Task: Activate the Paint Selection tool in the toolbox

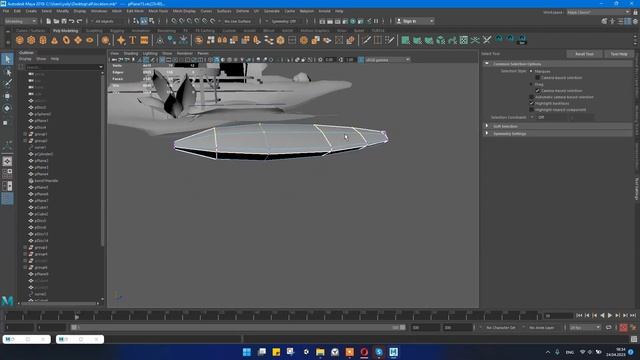Action: coord(7,84)
